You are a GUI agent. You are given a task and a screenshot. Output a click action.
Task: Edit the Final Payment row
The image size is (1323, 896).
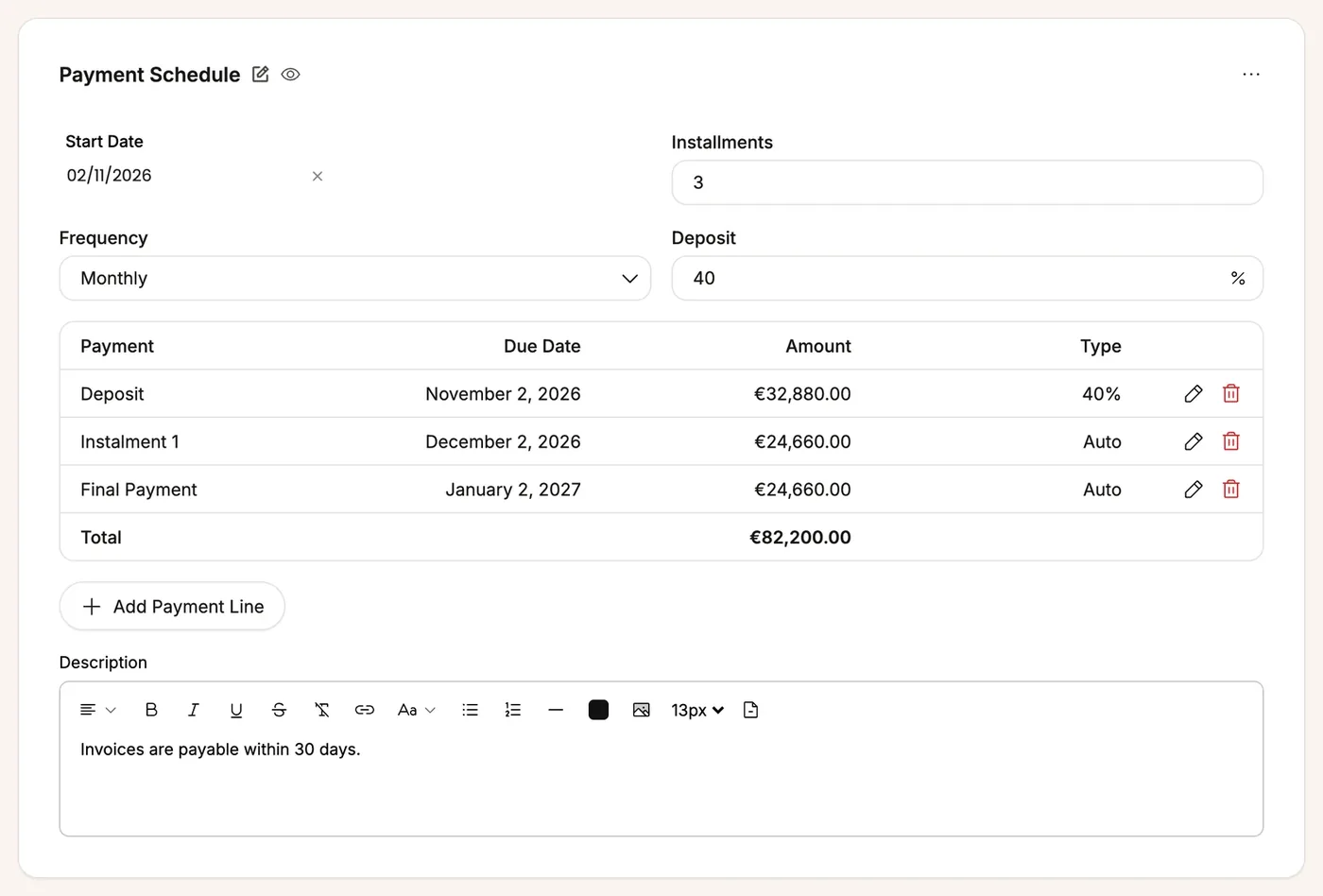click(x=1194, y=489)
